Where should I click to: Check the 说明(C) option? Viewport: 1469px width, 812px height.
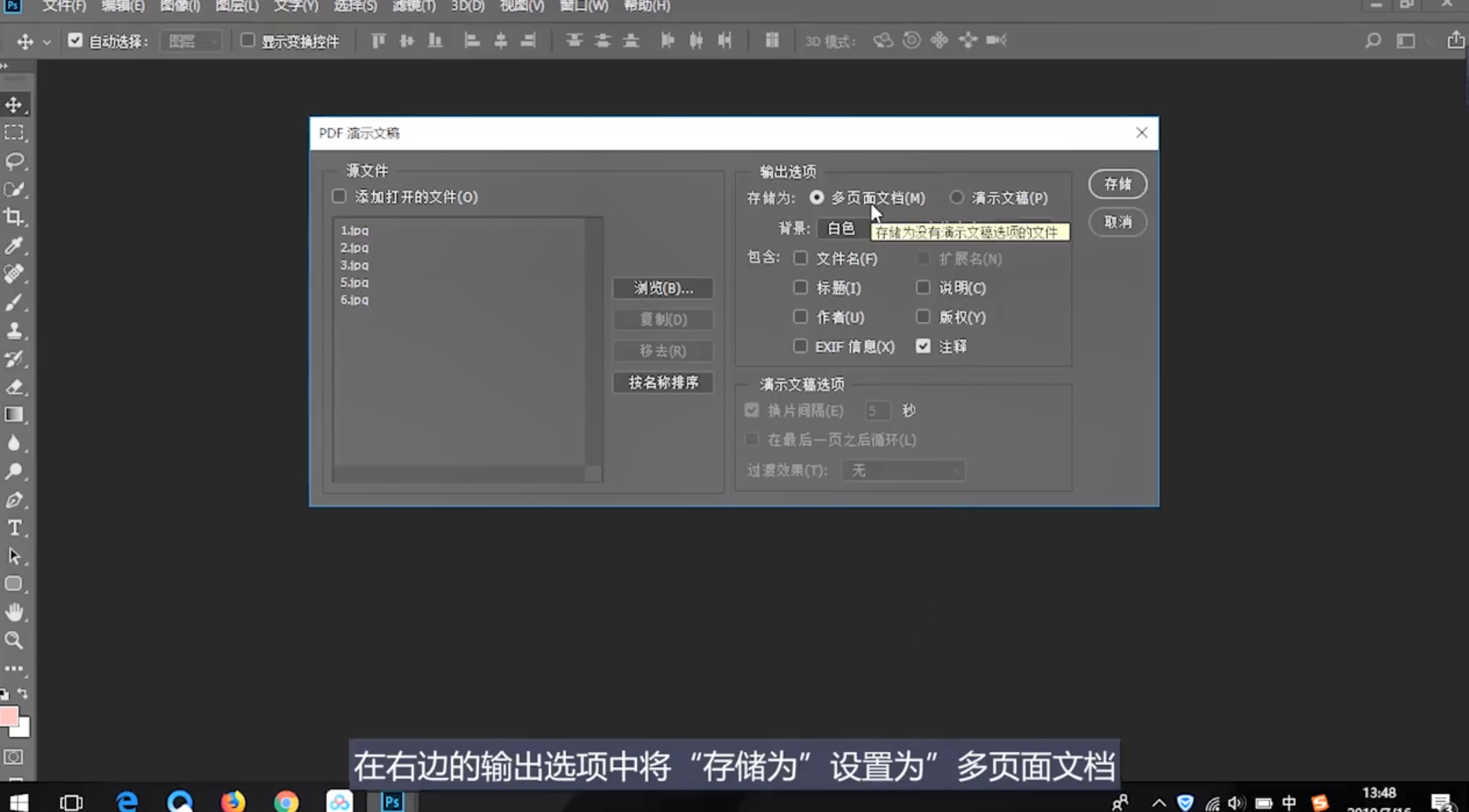923,287
